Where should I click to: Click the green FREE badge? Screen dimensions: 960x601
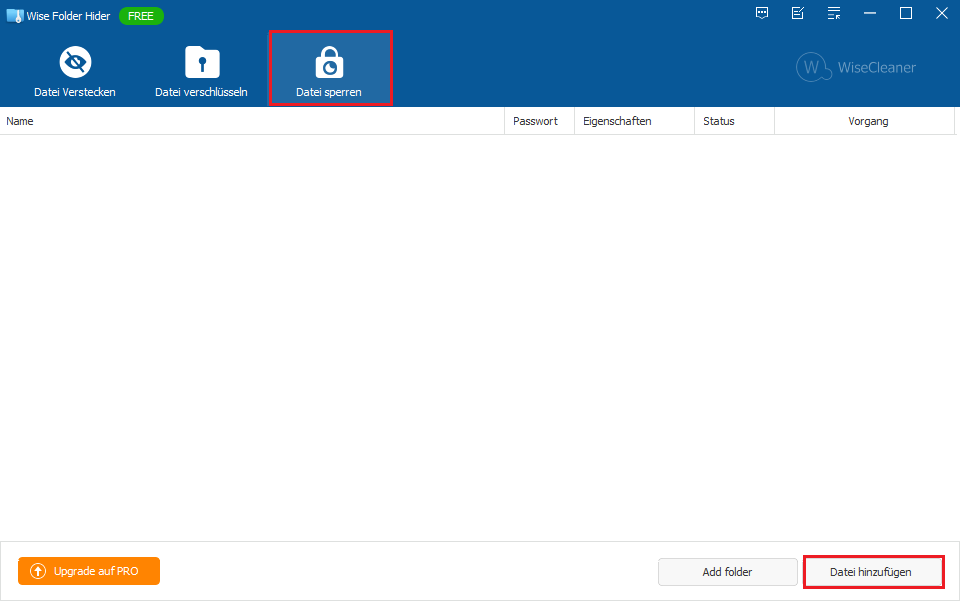(x=141, y=16)
